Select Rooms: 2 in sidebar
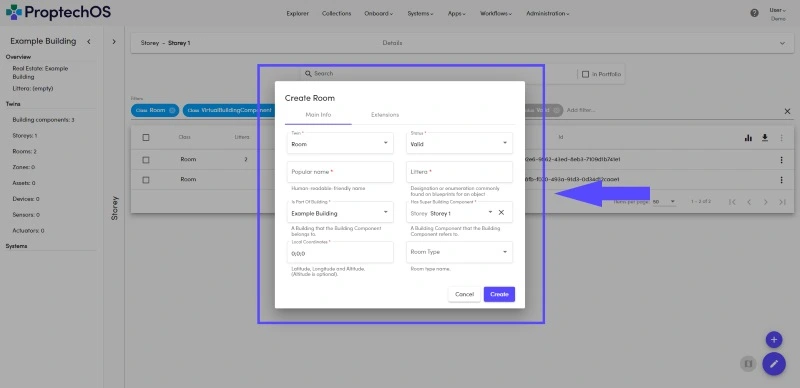Viewport: 800px width, 388px height. 24,152
